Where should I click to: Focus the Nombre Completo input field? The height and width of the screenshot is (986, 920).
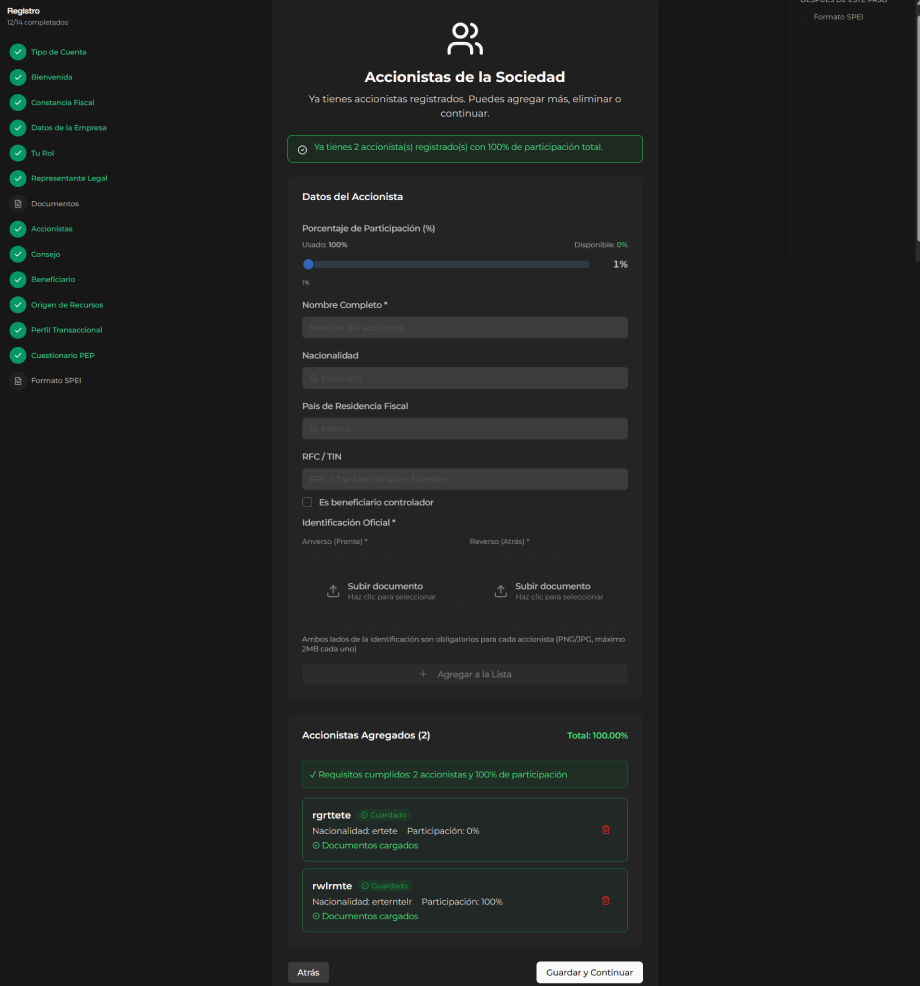(465, 328)
